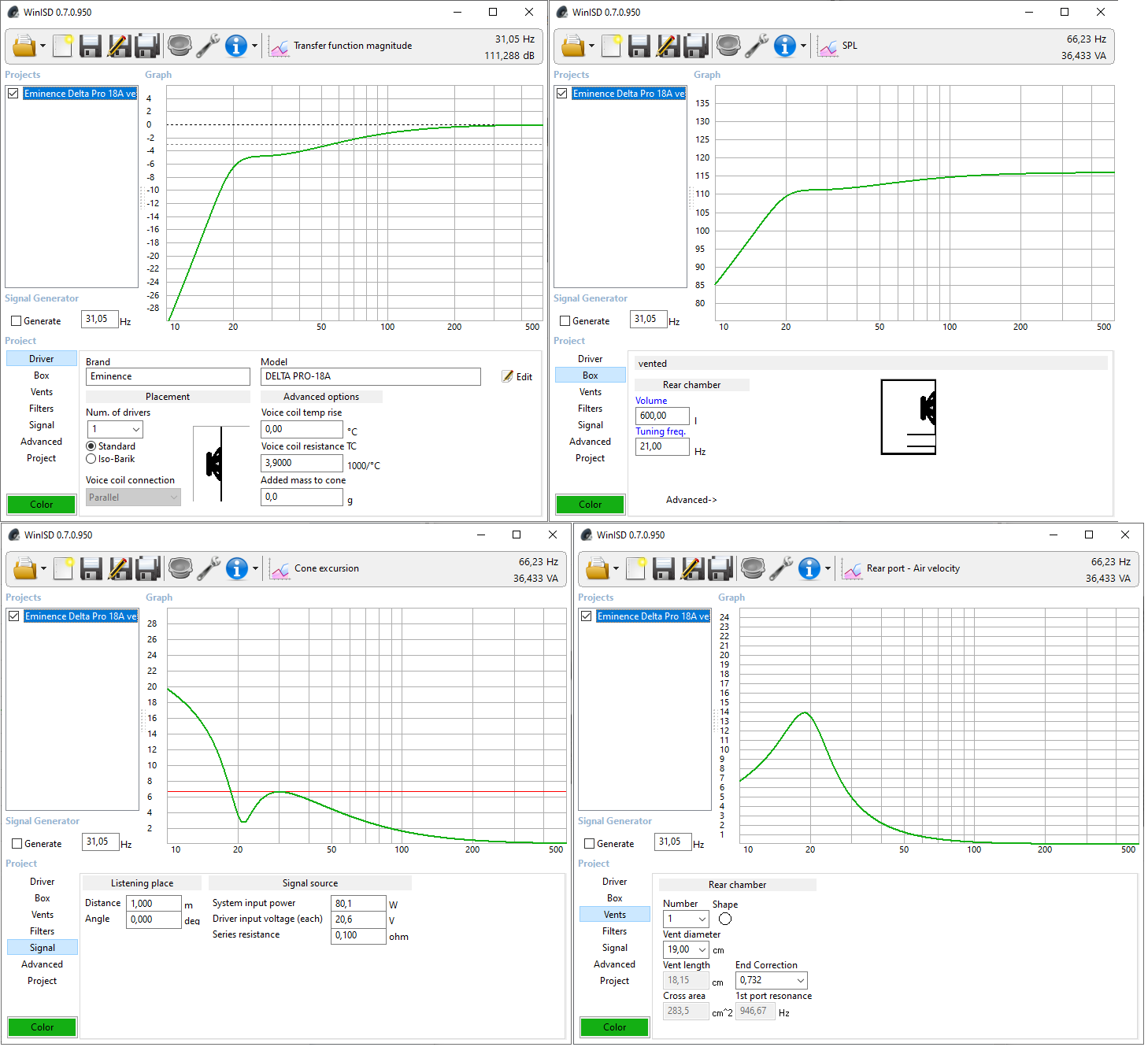Select the Iso-Barik radio button
Screen dimensions: 1148x1047
pos(91,459)
